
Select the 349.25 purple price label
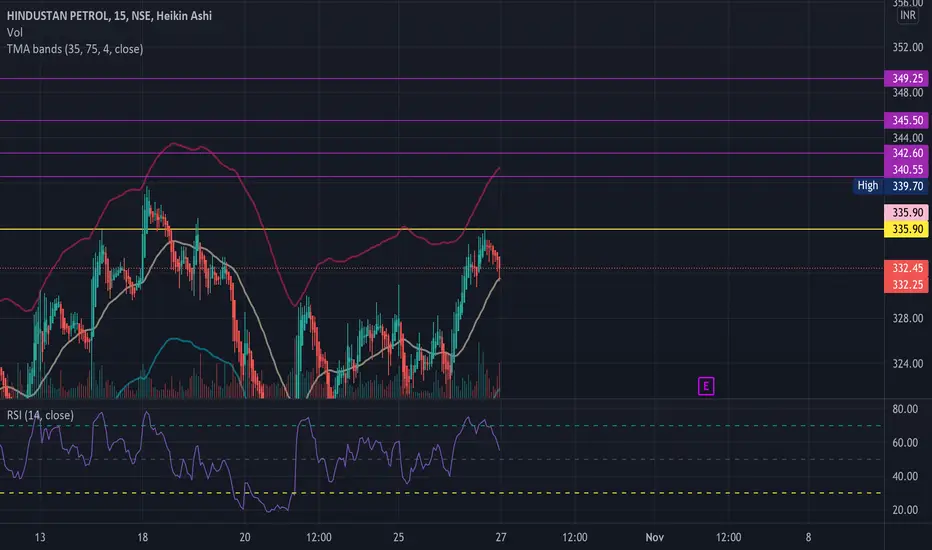(x=906, y=78)
